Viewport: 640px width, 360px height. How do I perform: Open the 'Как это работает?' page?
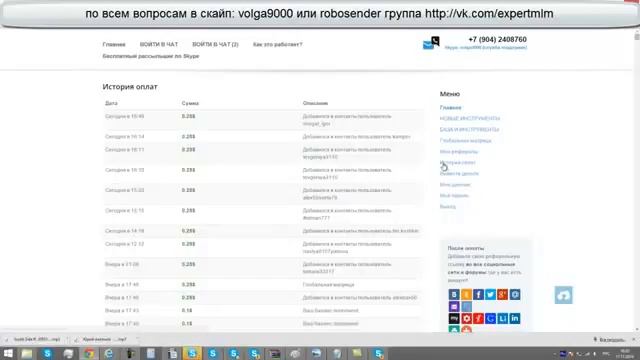click(x=278, y=44)
